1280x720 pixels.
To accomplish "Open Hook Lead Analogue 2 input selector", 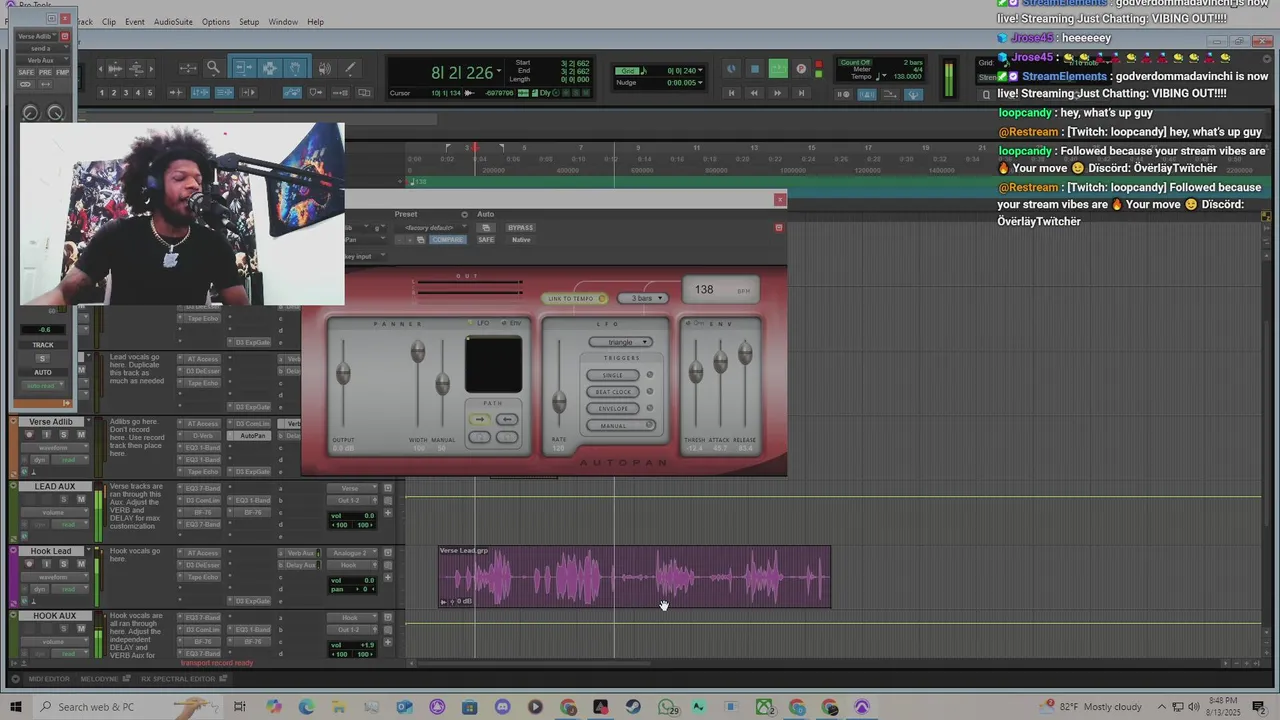I will click(x=350, y=553).
